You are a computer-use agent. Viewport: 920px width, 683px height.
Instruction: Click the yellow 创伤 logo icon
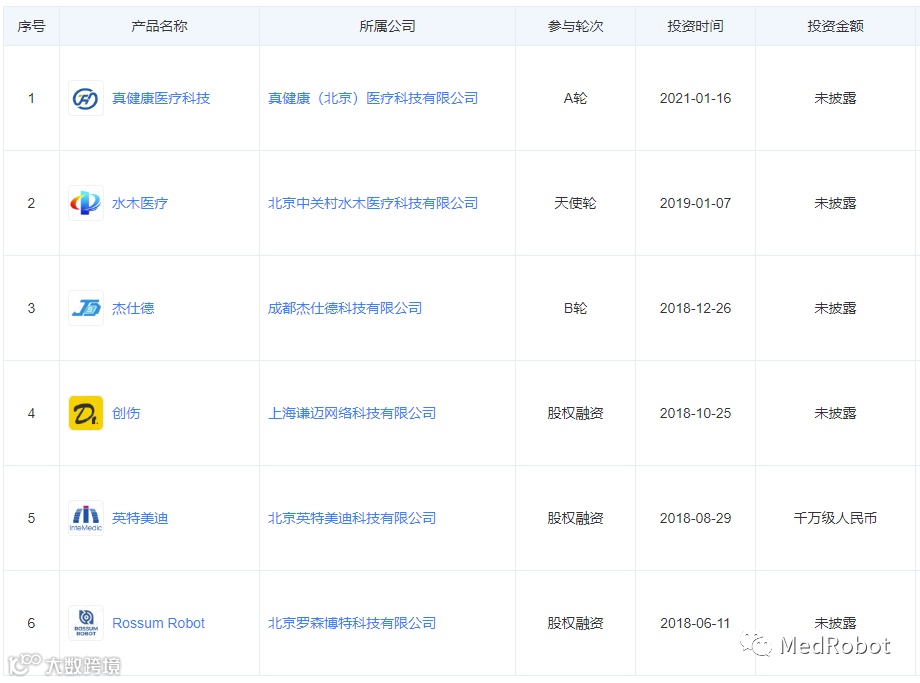86,413
